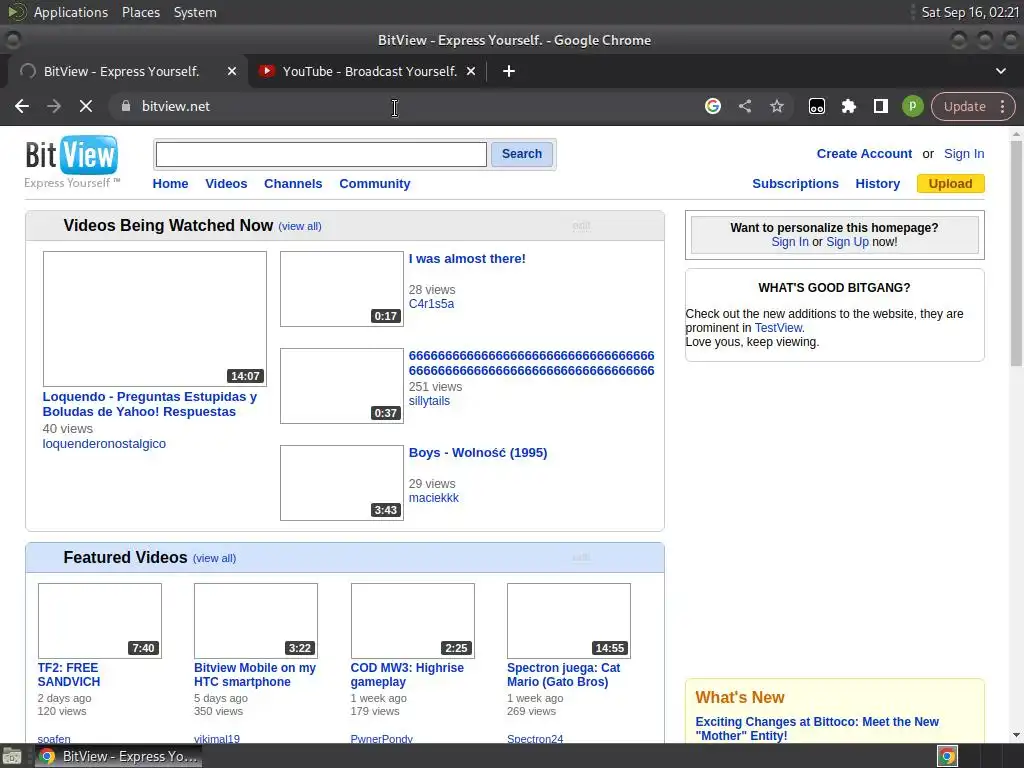Image resolution: width=1024 pixels, height=768 pixels.
Task: Open the 0:37 video thumbnail
Action: pyautogui.click(x=342, y=386)
